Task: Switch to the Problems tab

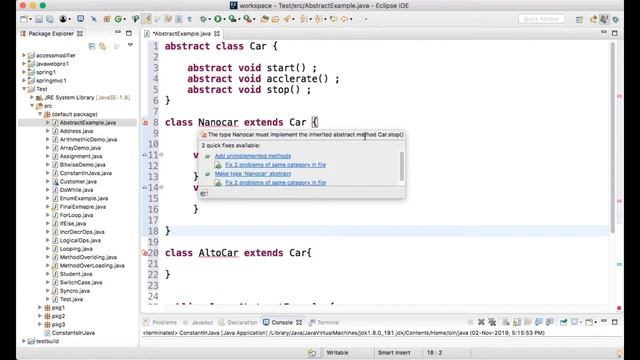Action: (x=160, y=322)
